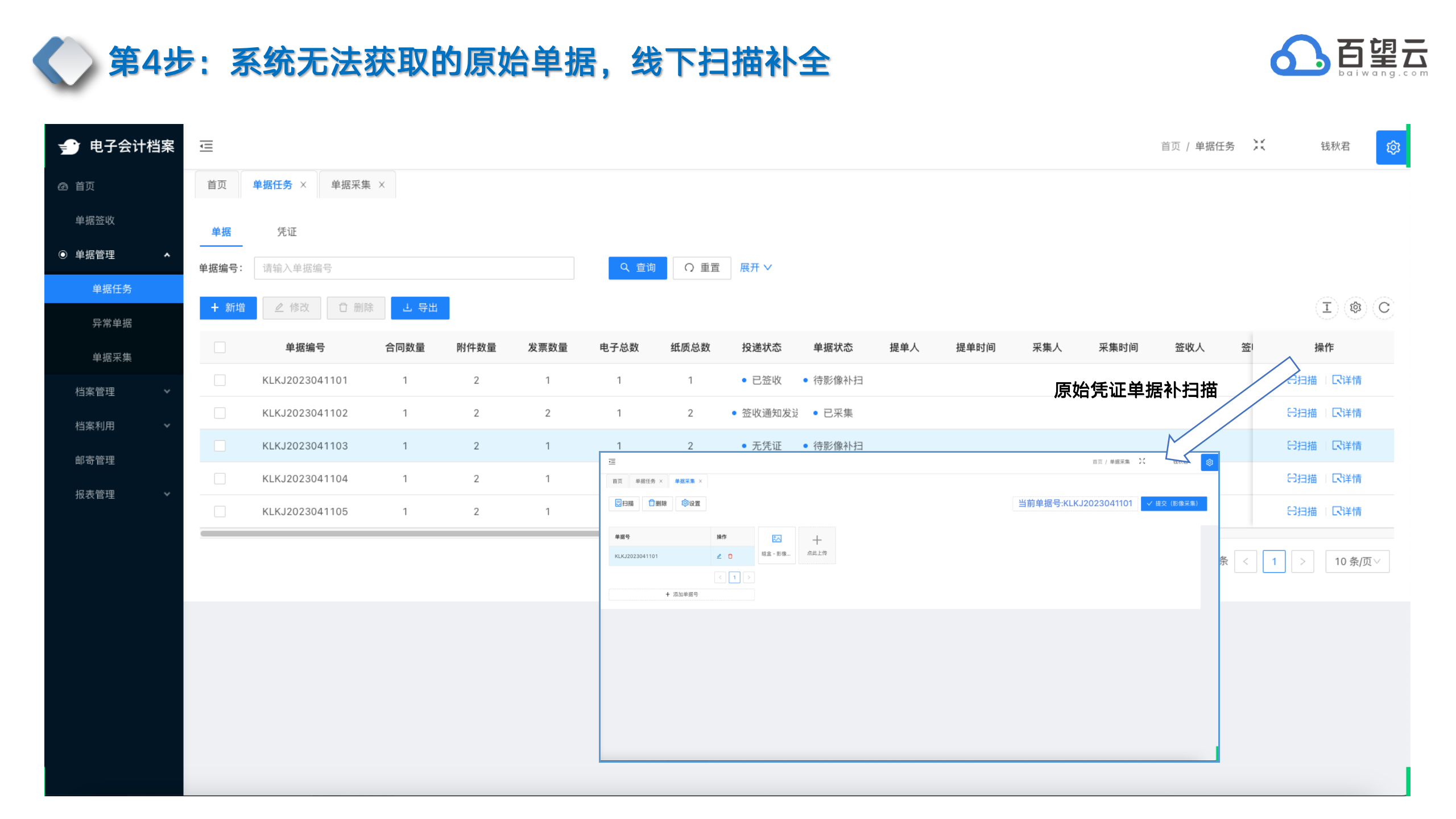Click the sidebar collapse menu icon
The height and width of the screenshot is (819, 1456).
(206, 146)
